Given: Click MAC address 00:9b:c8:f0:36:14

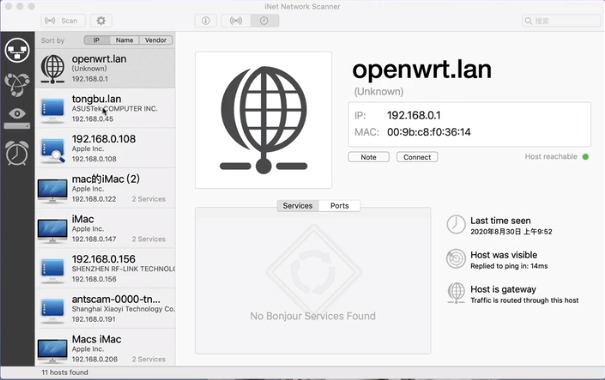Looking at the screenshot, I should 429,132.
